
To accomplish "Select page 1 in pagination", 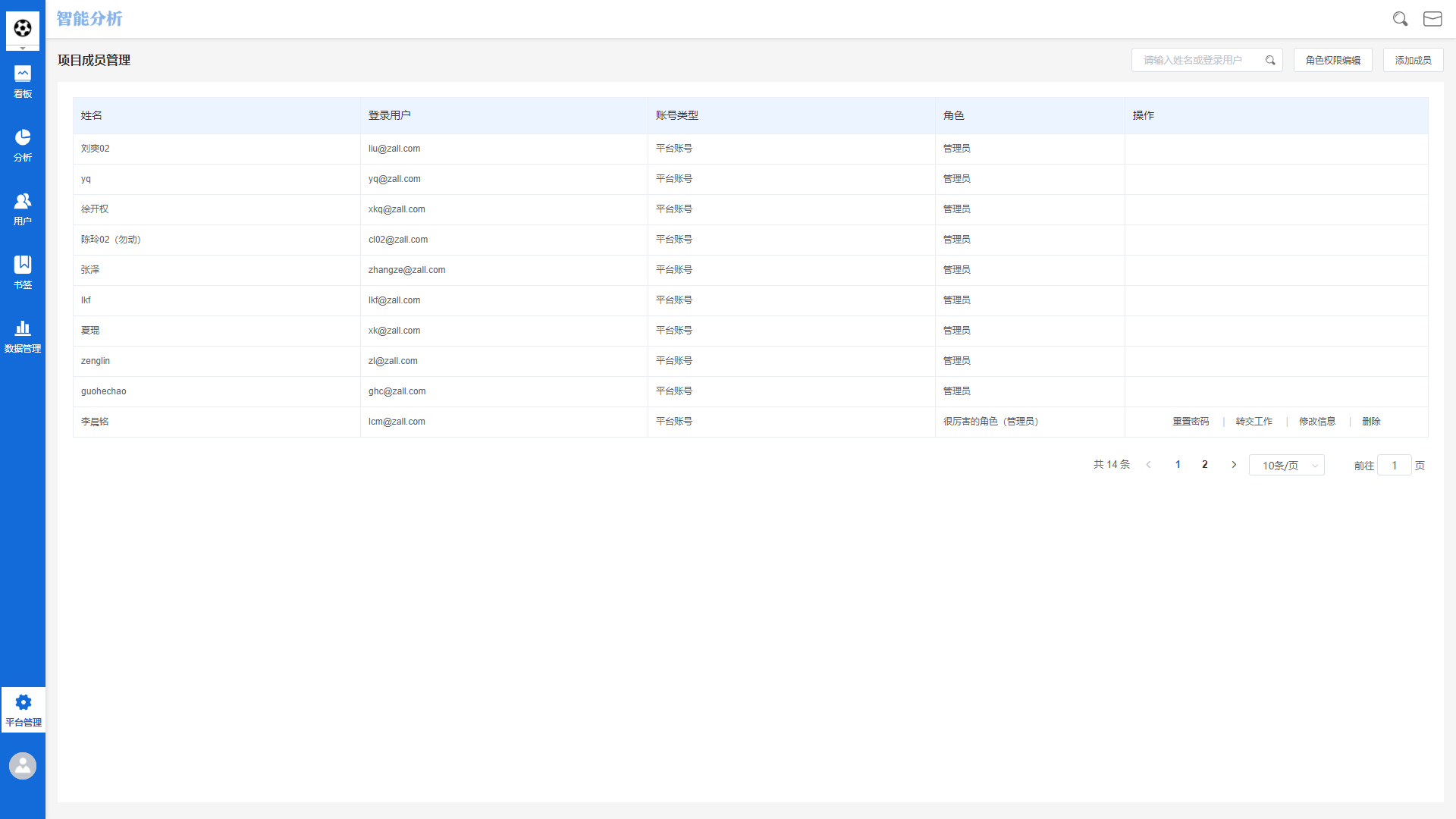I will point(1178,465).
